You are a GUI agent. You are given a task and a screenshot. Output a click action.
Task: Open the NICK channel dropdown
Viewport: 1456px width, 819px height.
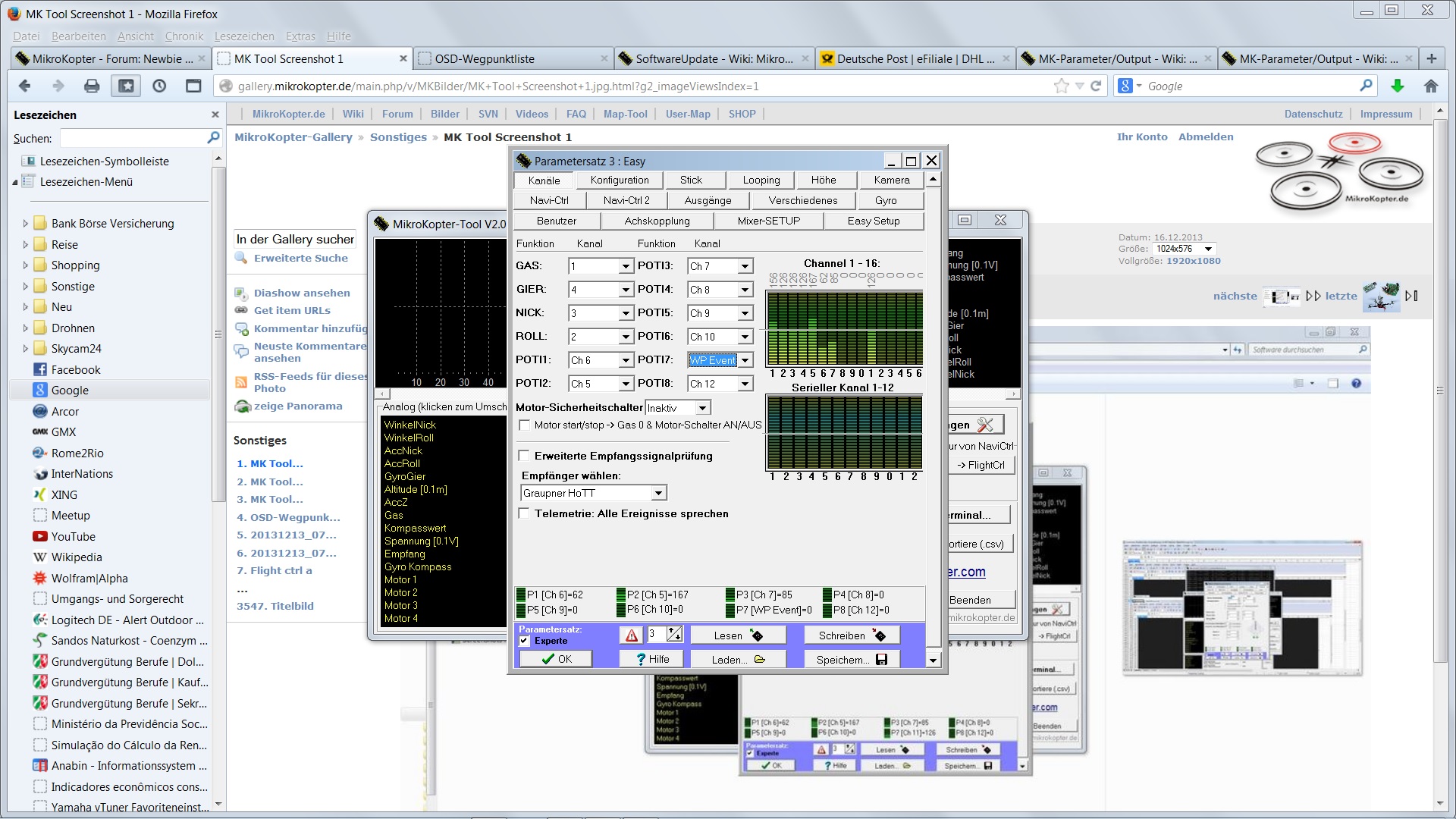point(626,313)
